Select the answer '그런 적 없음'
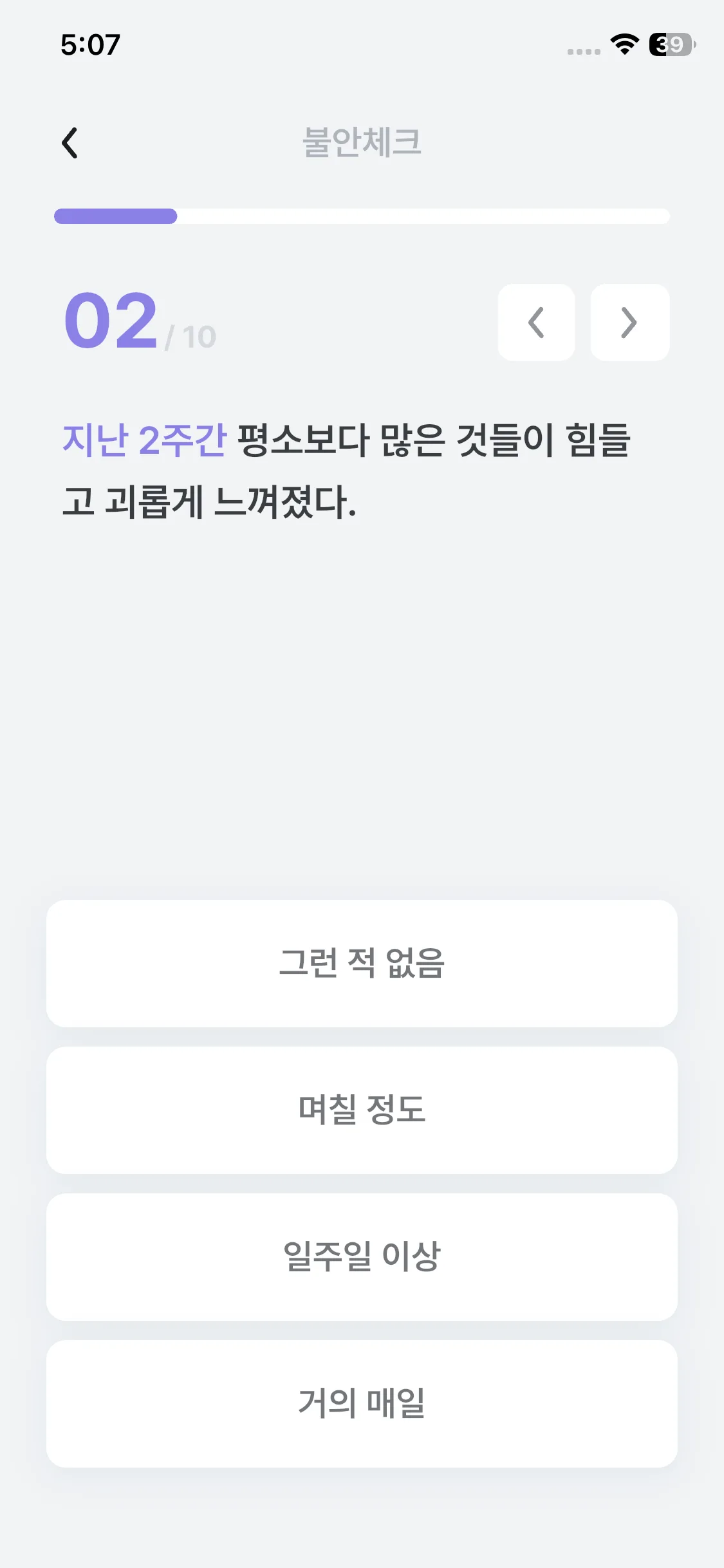This screenshot has height=1568, width=724. [x=362, y=963]
